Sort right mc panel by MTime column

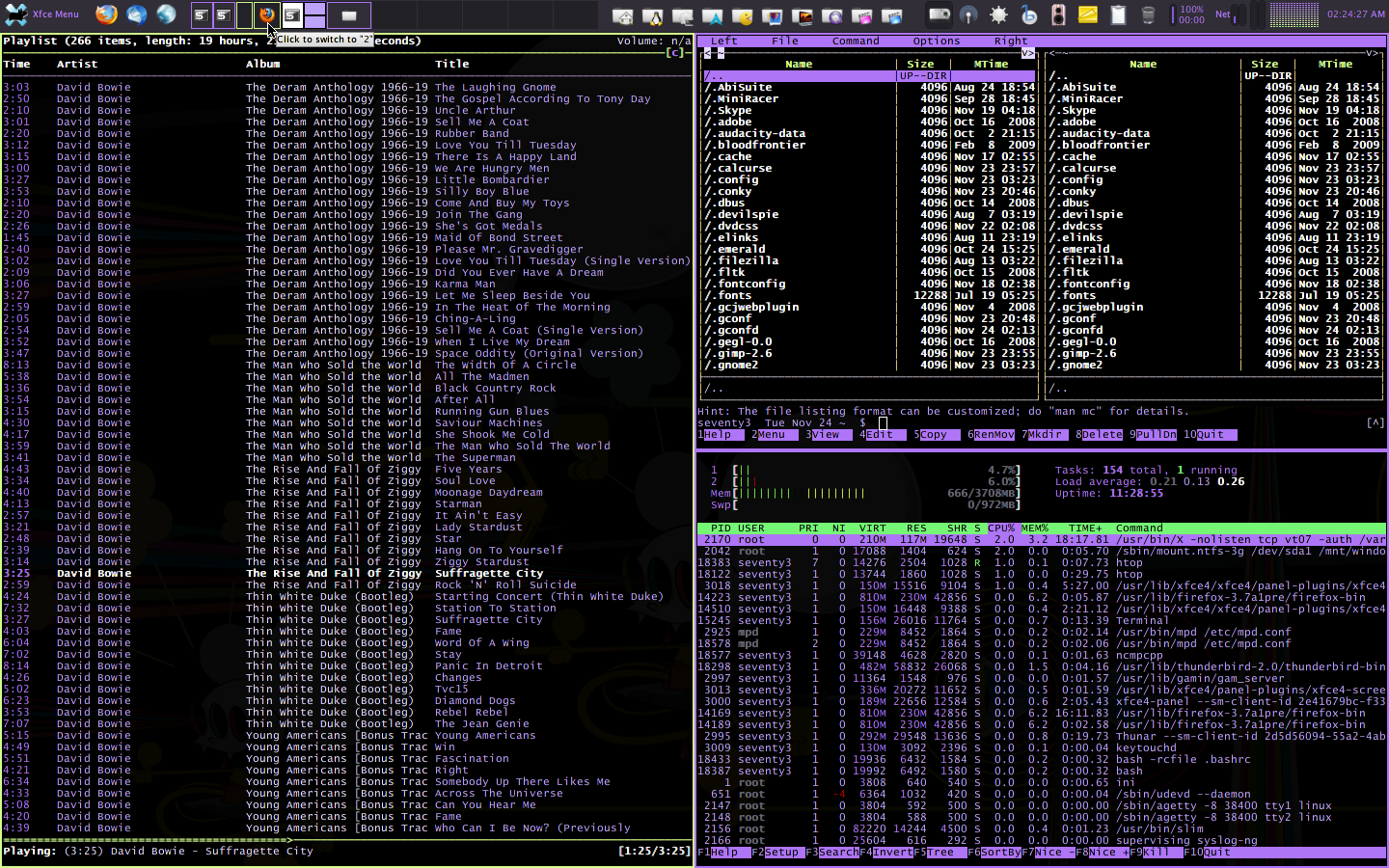[1336, 65]
